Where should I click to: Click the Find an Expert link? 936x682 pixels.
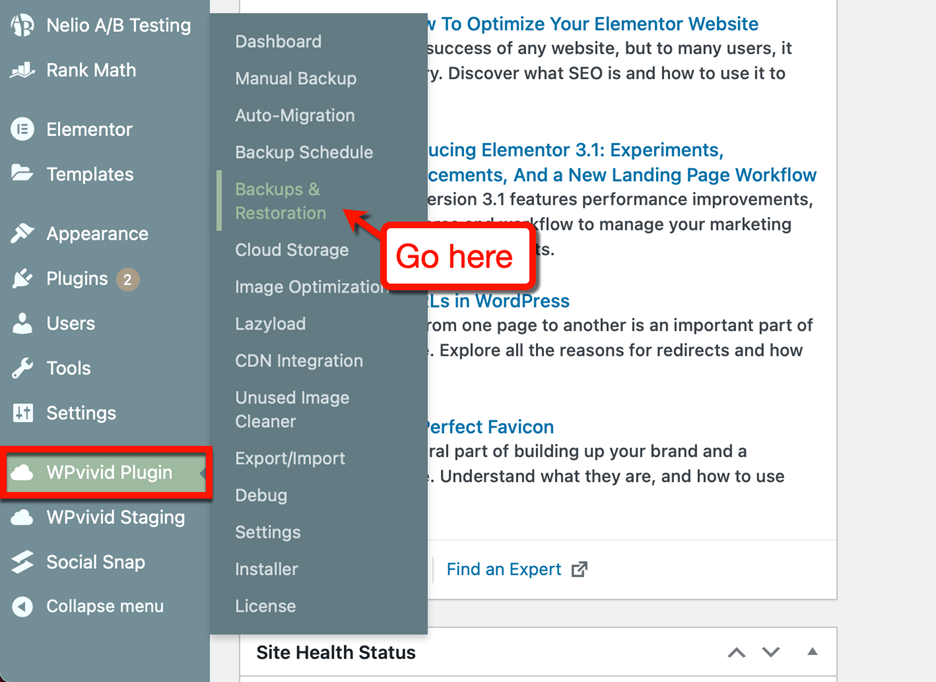[x=504, y=569]
